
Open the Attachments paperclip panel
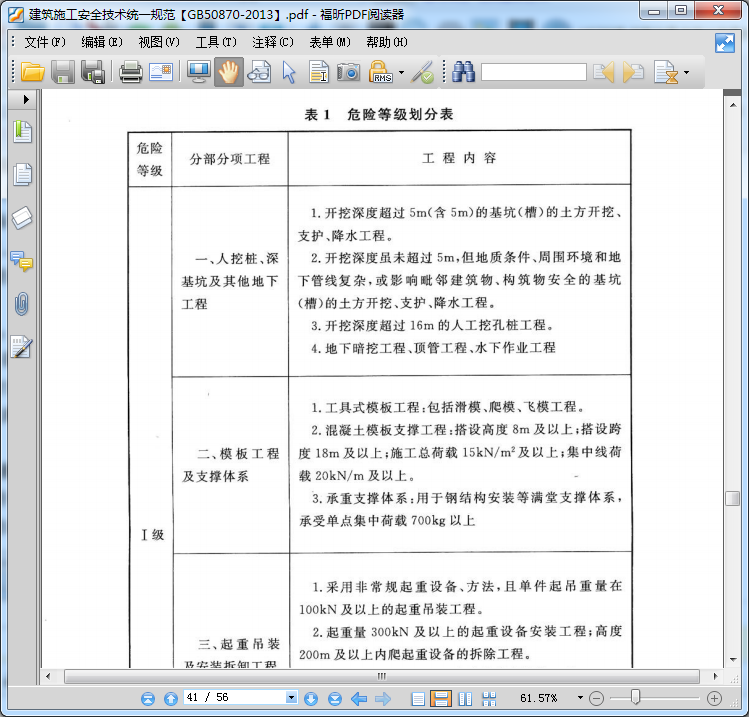coord(22,304)
